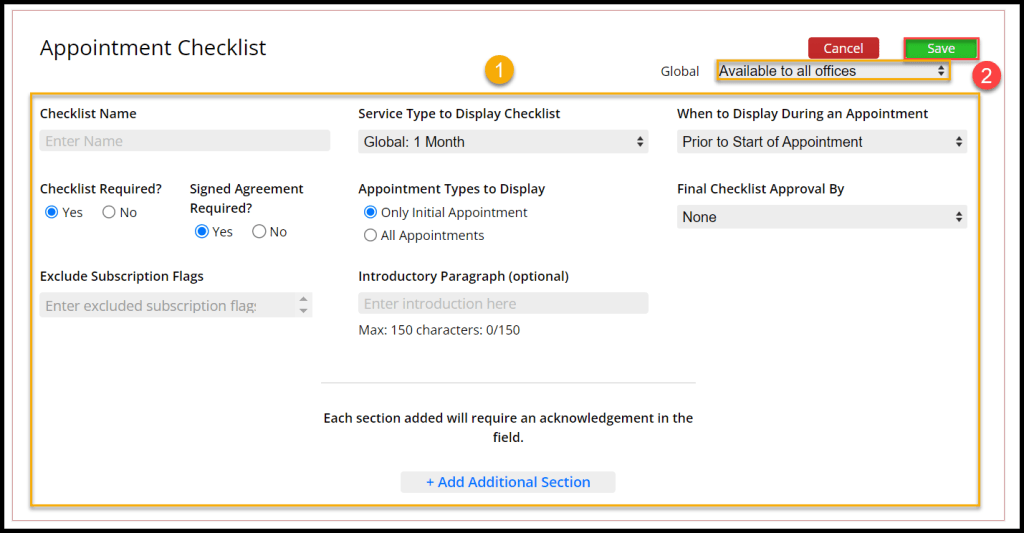Screen dimensions: 1024x533
Task: Click the Exclude Subscription Flags field
Action: [x=165, y=305]
